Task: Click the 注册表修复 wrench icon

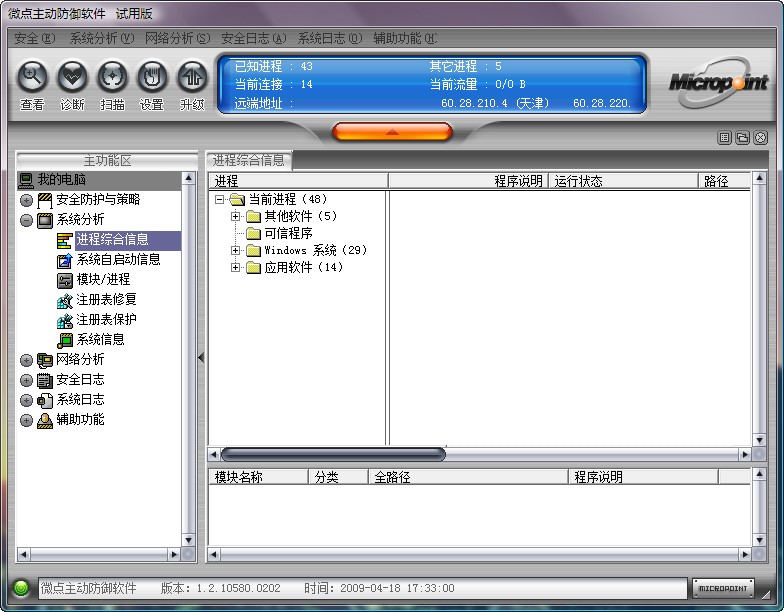Action: tap(64, 300)
